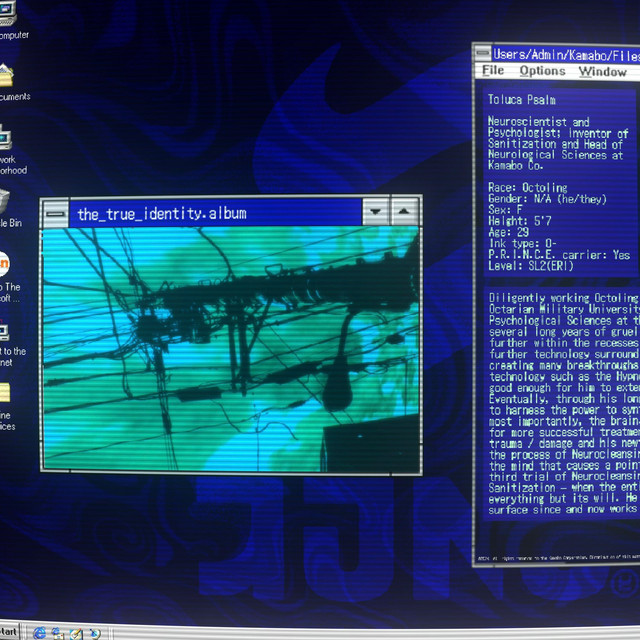Launch Outlook Express from the quick launch bar
The width and height of the screenshot is (640, 640).
pyautogui.click(x=58, y=633)
